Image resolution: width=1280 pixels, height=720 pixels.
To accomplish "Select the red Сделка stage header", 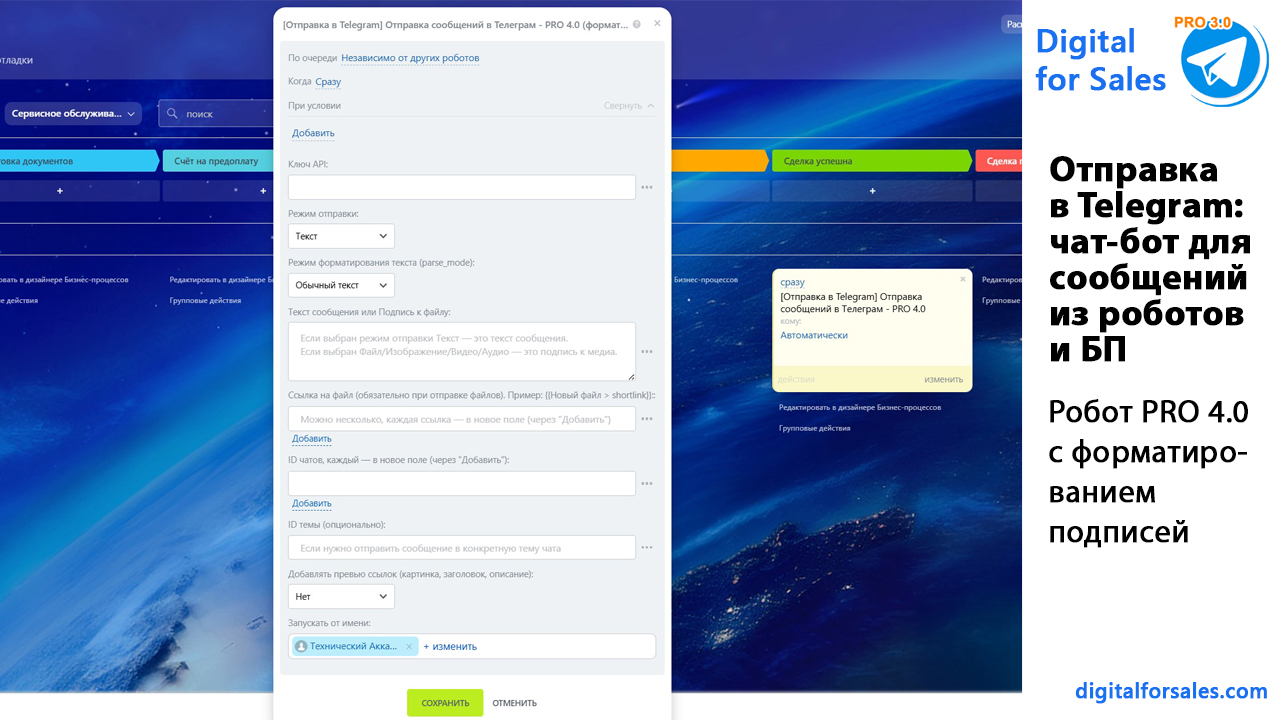I will [x=999, y=160].
